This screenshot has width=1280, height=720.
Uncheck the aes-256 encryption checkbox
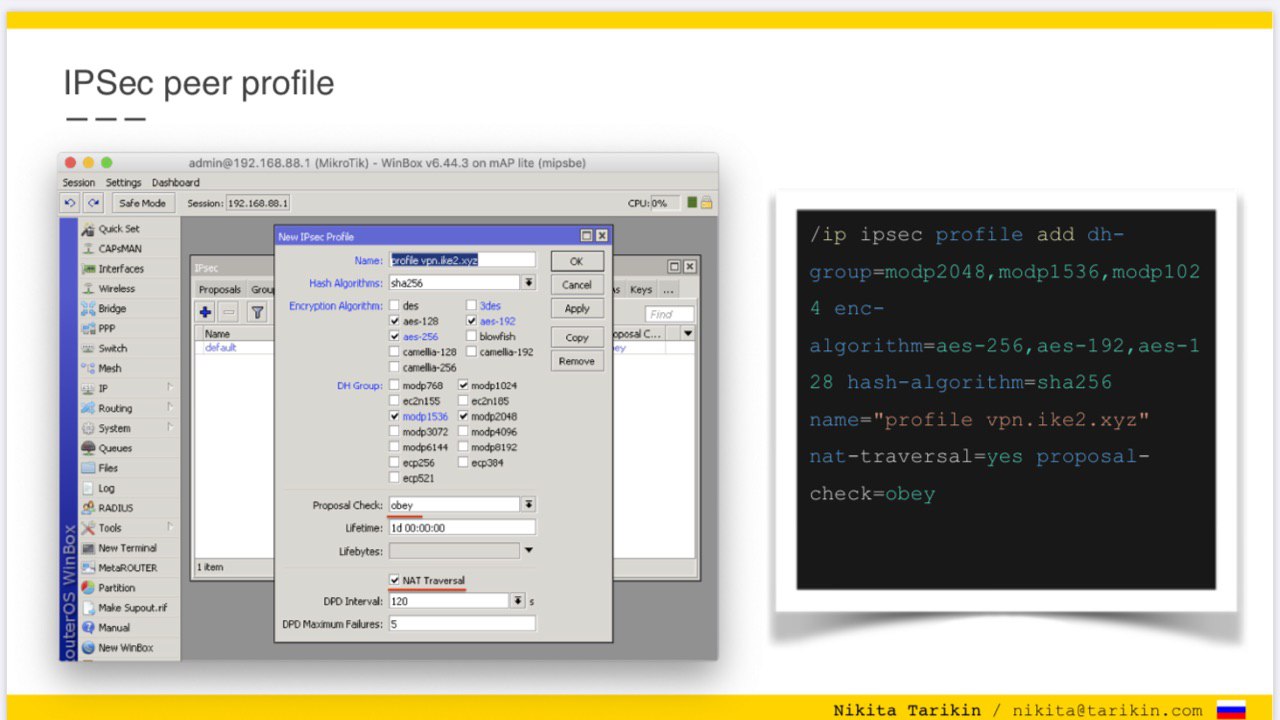click(395, 337)
